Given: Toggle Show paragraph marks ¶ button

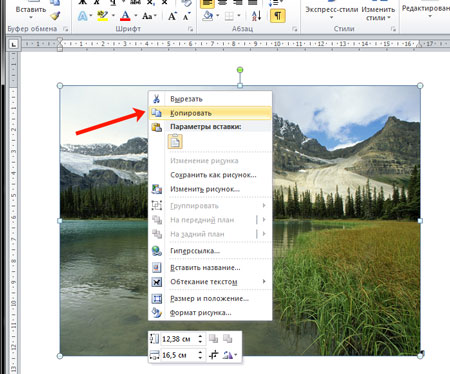Looking at the screenshot, I should coord(277,16).
